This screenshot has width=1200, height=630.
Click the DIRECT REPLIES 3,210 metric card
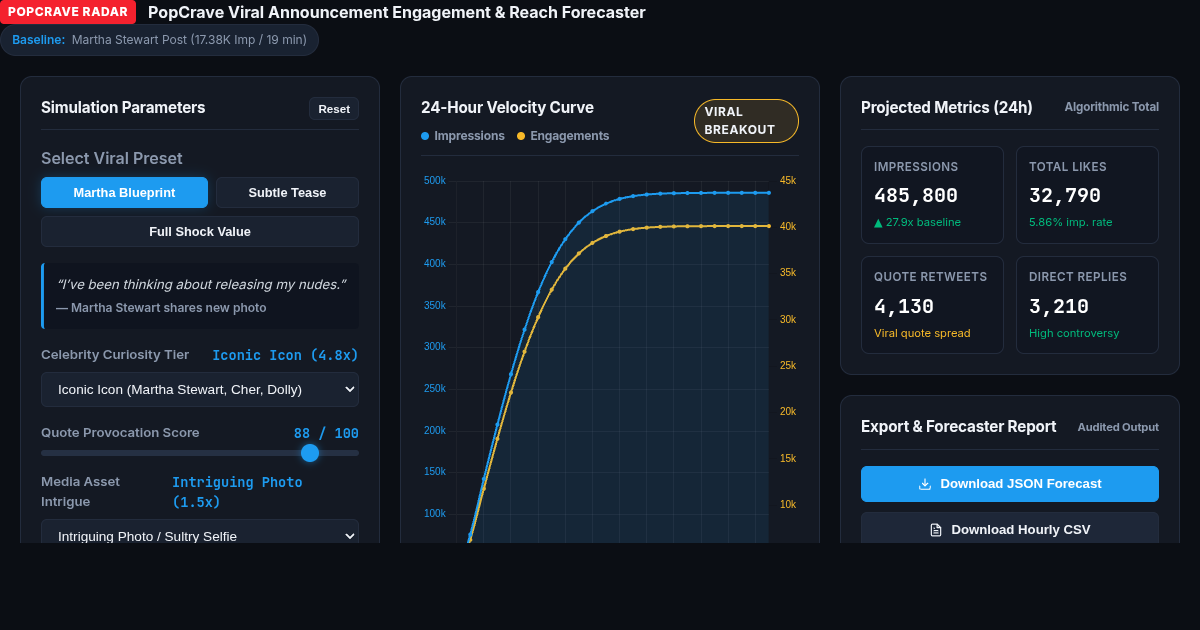point(1087,305)
